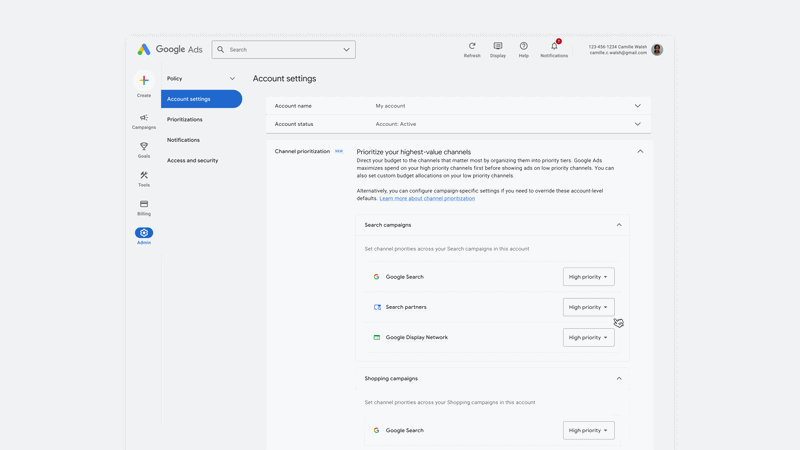Screen dimensions: 800x450
Task: Select the Admin gear icon
Action: pos(144,233)
